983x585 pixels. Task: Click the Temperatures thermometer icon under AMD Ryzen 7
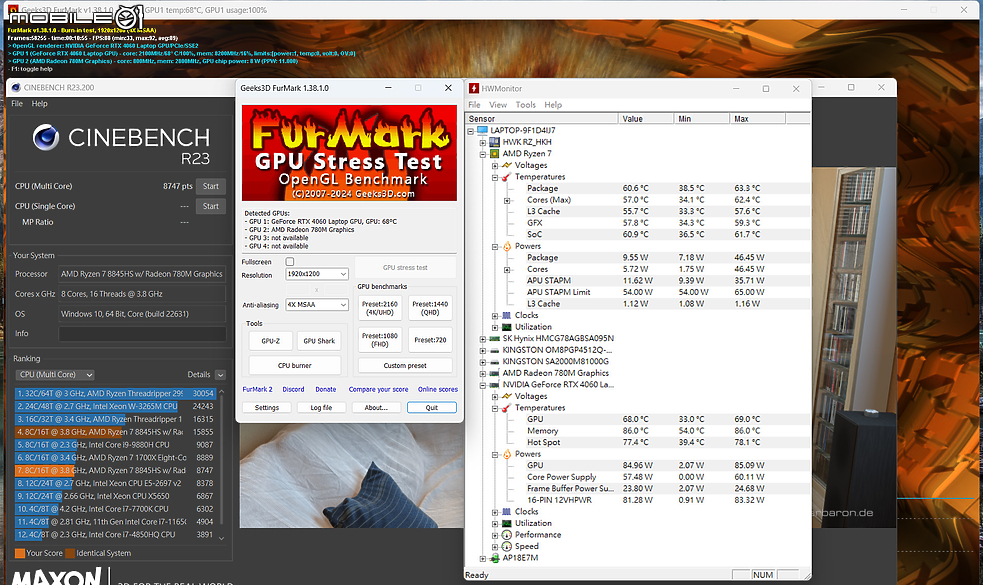point(507,177)
